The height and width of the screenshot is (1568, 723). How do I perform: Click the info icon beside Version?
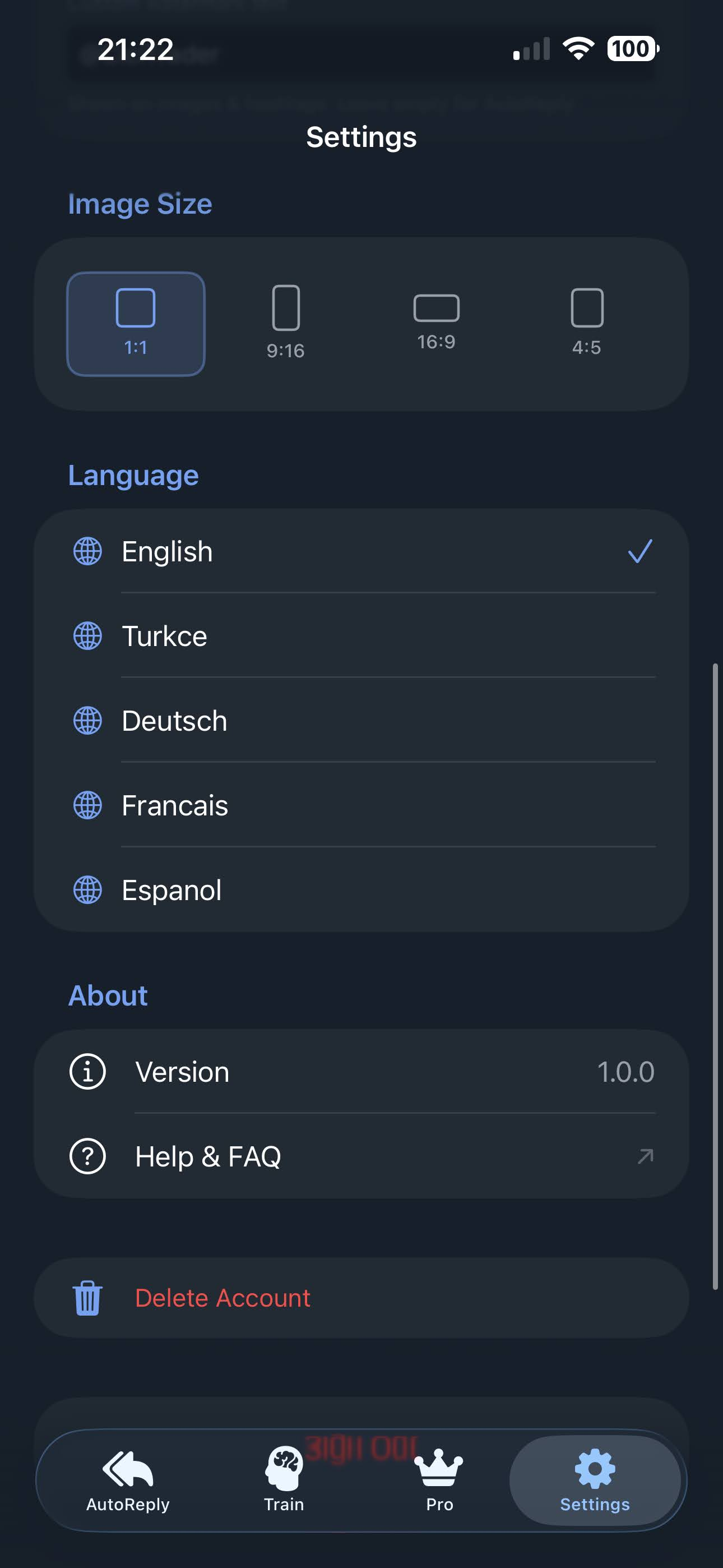[x=87, y=1072]
